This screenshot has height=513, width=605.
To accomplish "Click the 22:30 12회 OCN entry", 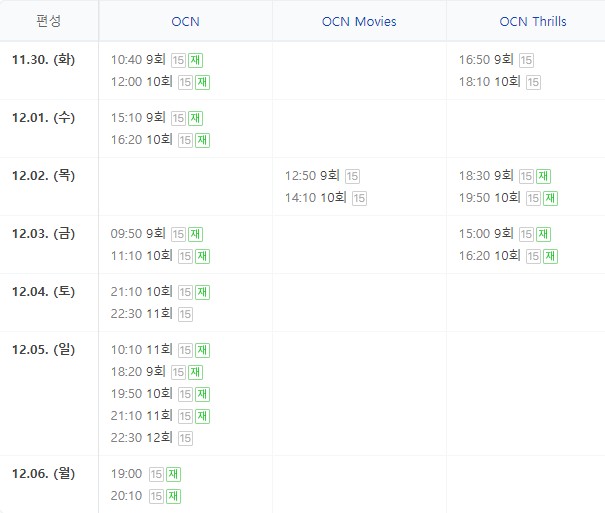I will click(142, 438).
